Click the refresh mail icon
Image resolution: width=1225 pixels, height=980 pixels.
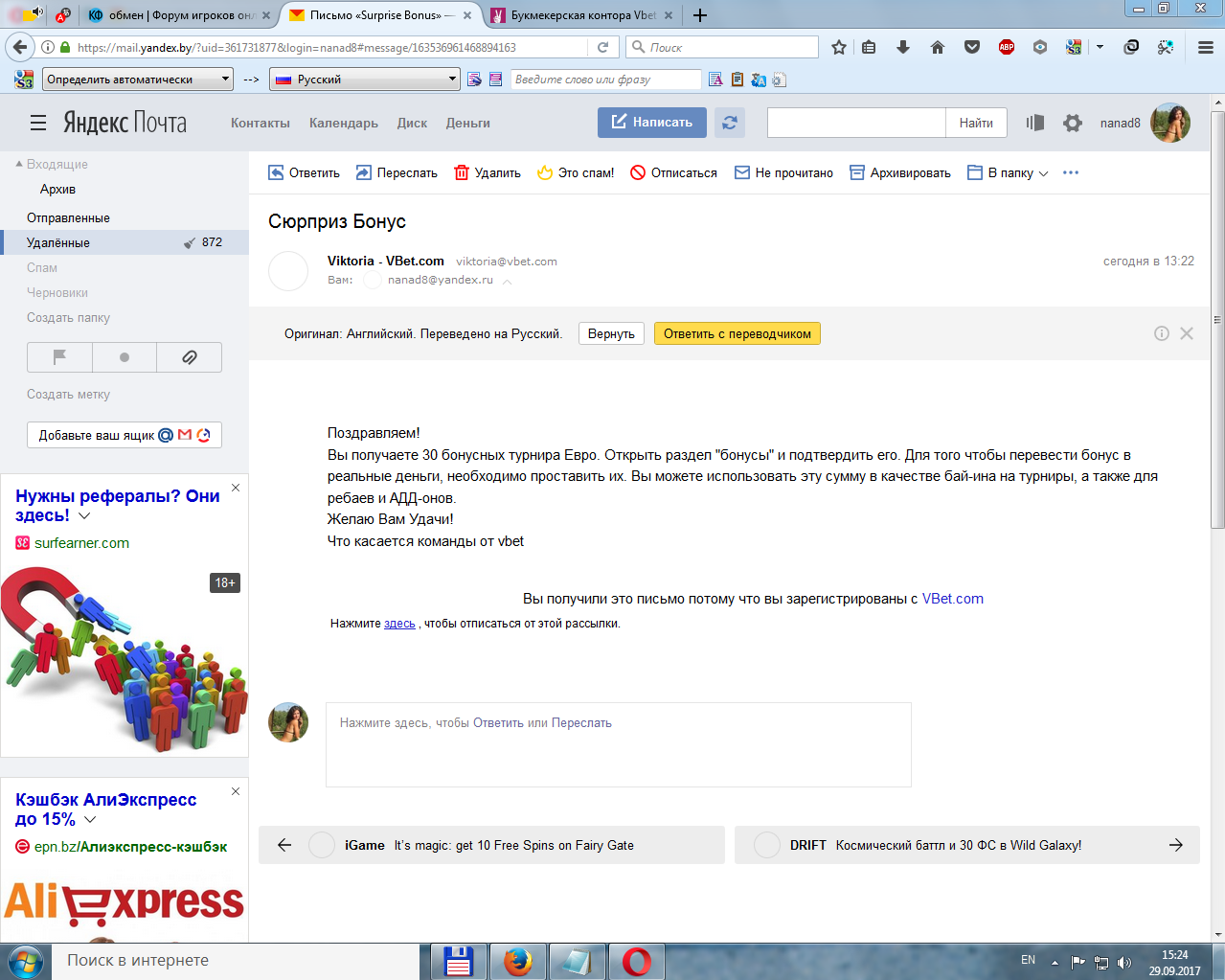[729, 123]
